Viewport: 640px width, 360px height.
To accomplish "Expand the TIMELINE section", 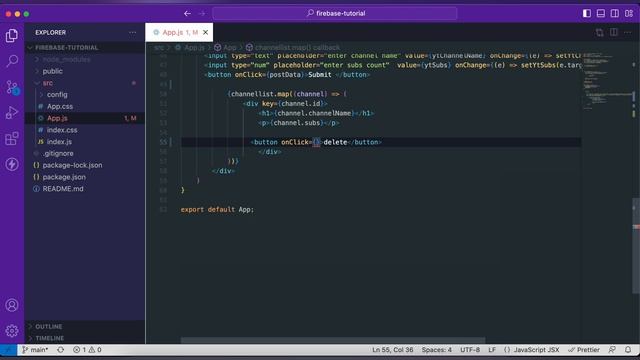I will pos(85,338).
